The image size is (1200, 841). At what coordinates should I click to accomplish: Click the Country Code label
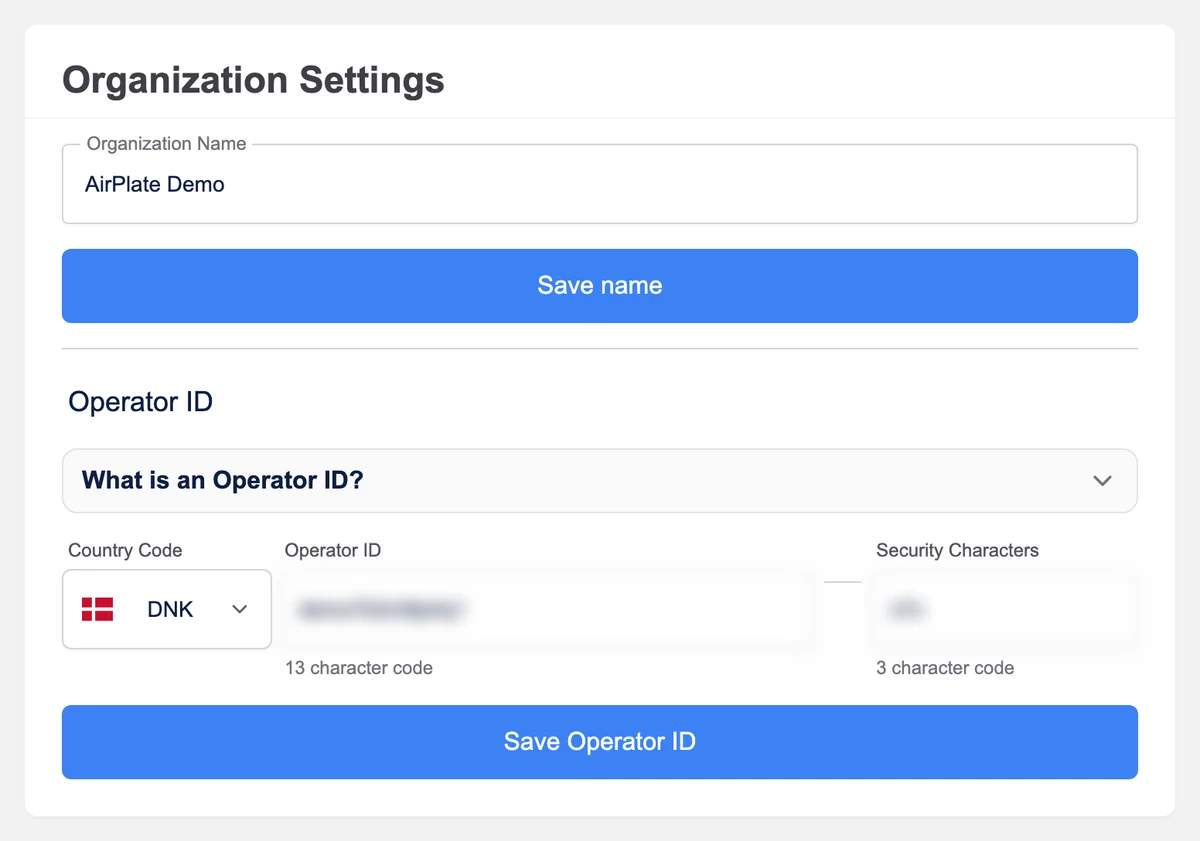[125, 550]
